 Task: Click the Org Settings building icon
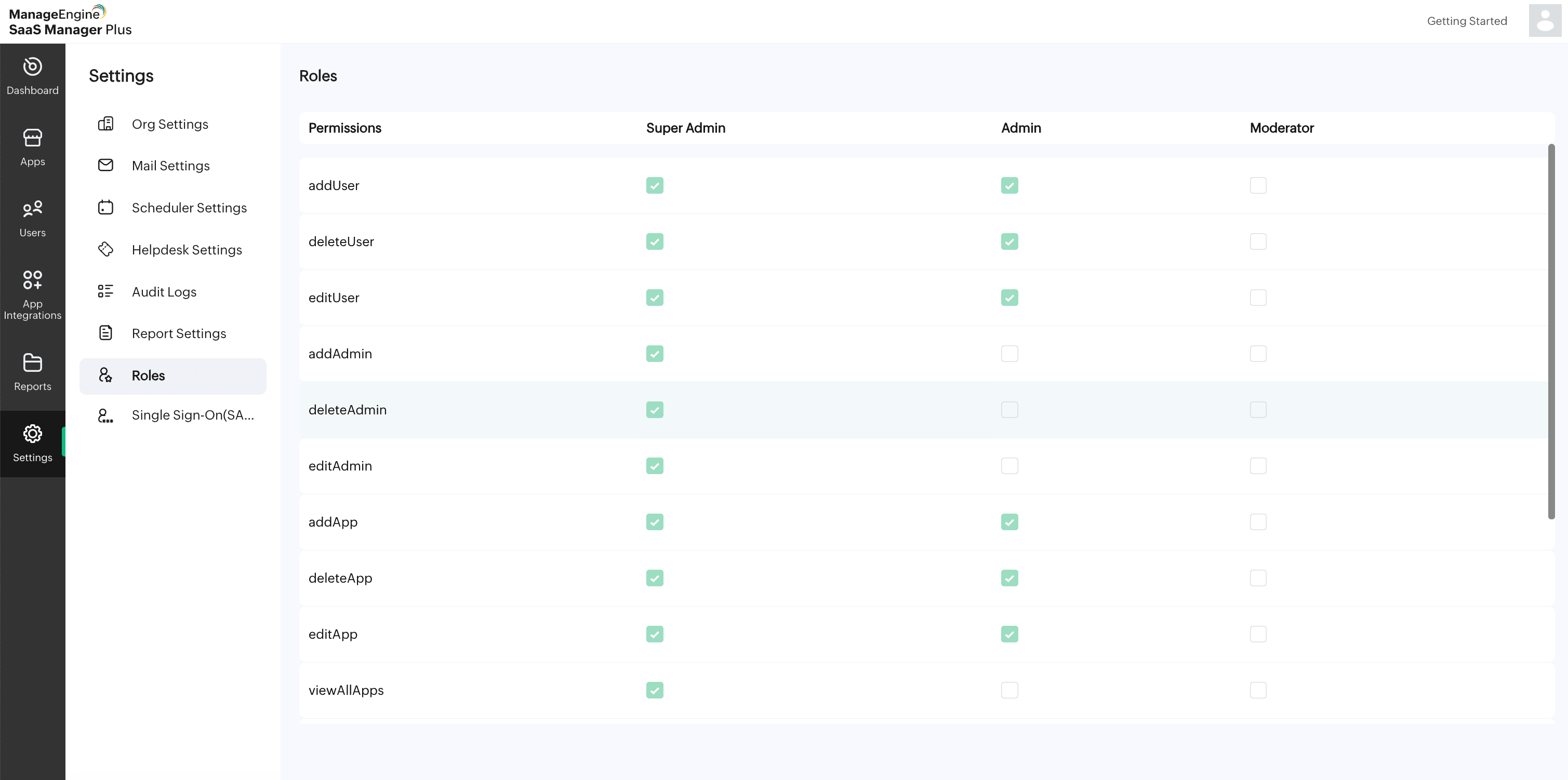(105, 124)
